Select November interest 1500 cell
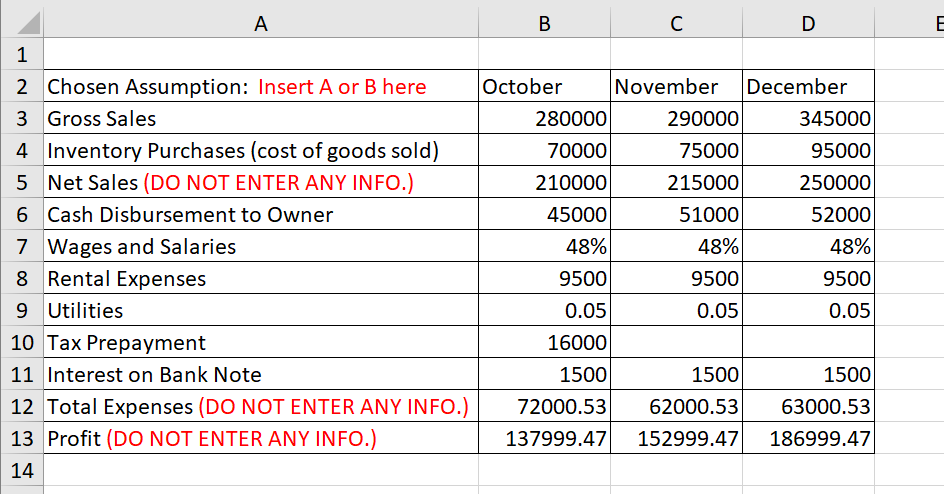Viewport: 944px width, 494px height. [676, 374]
